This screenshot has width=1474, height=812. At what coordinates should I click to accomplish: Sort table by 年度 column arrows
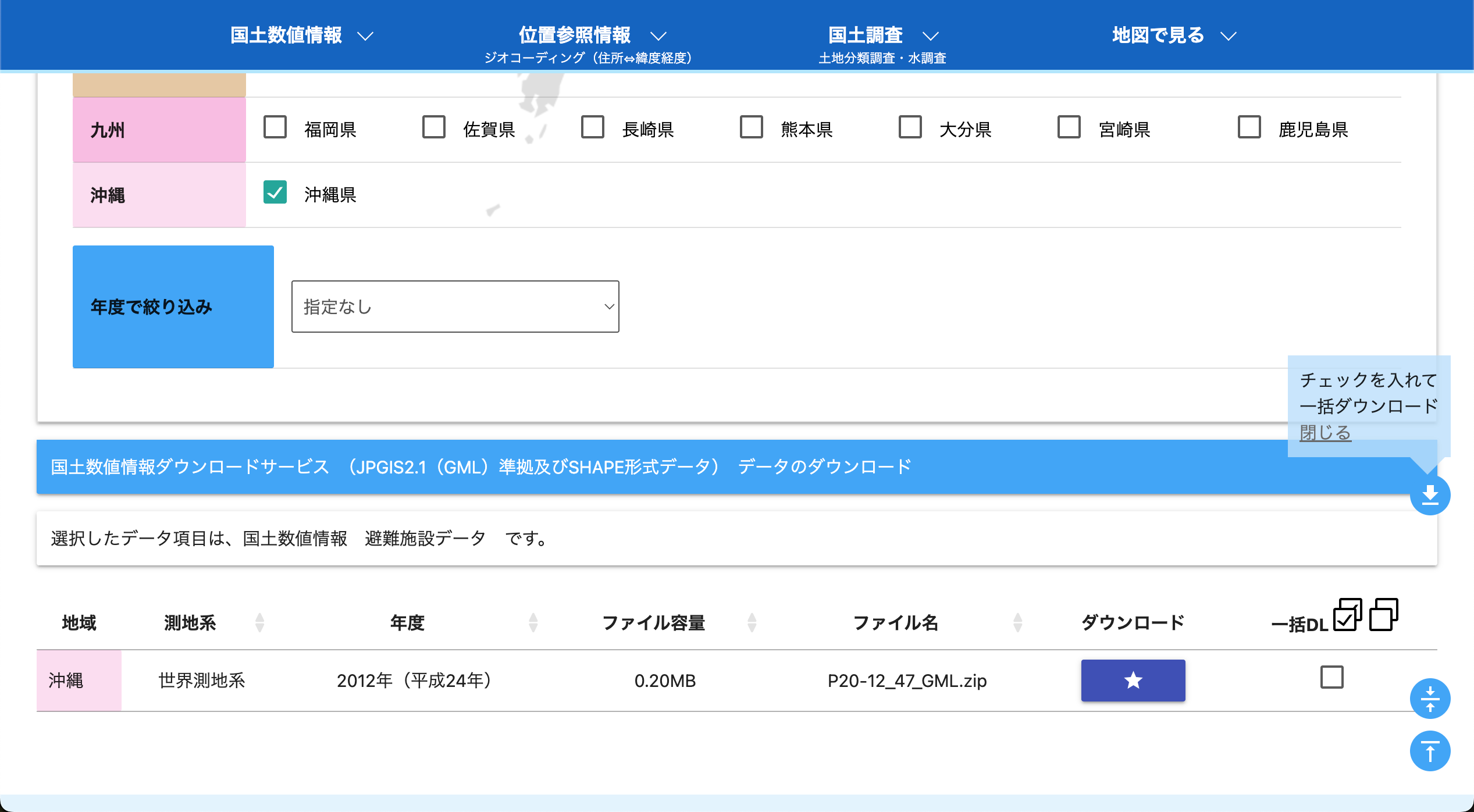coord(533,622)
